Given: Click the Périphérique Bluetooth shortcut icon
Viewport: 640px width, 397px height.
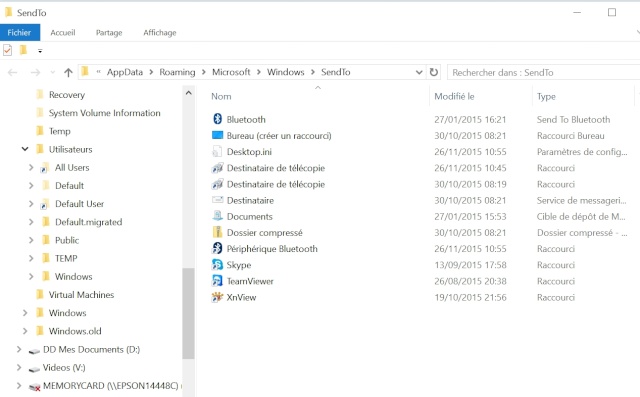Looking at the screenshot, I should 218,248.
